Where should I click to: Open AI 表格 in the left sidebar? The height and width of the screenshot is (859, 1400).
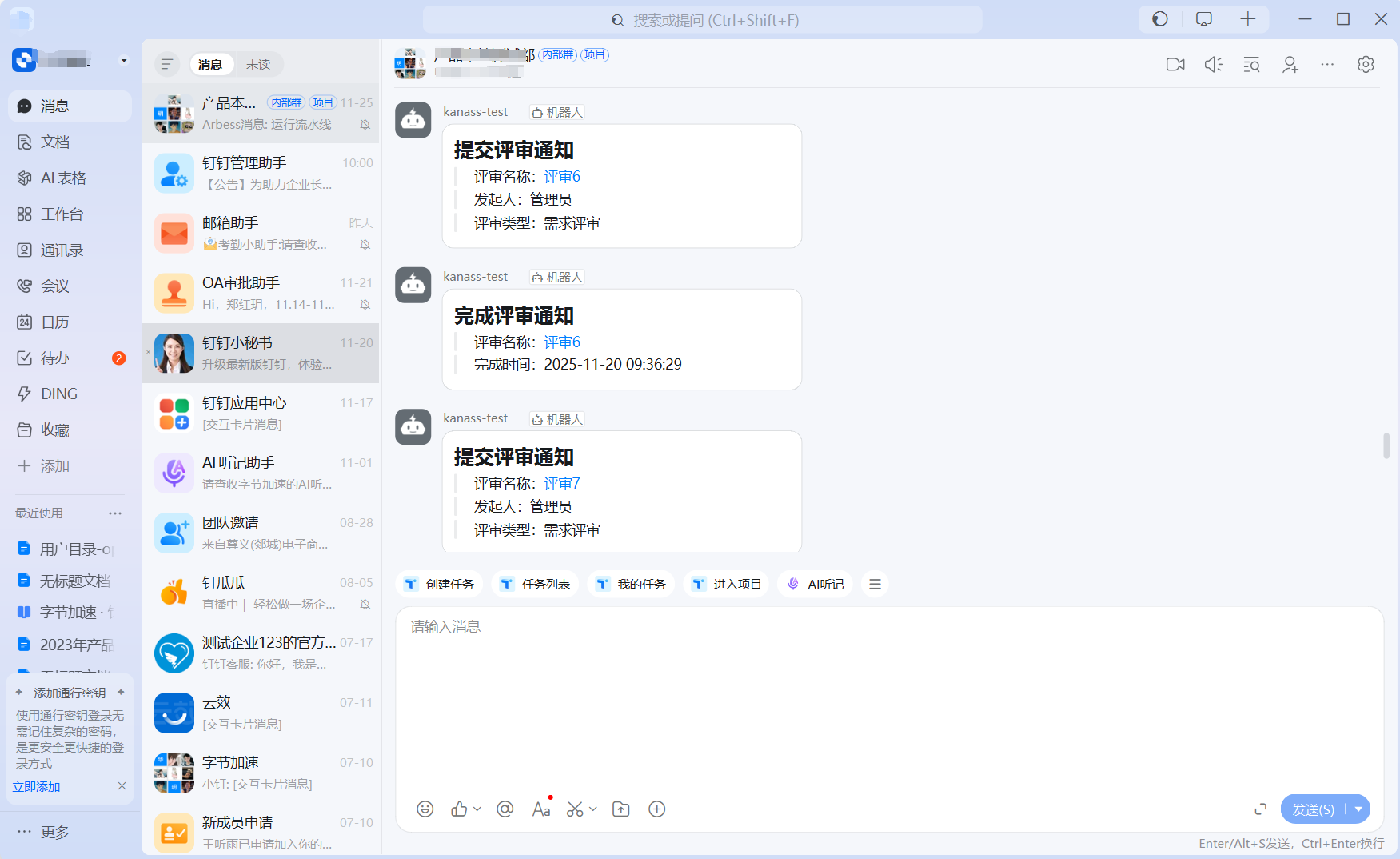(x=70, y=178)
